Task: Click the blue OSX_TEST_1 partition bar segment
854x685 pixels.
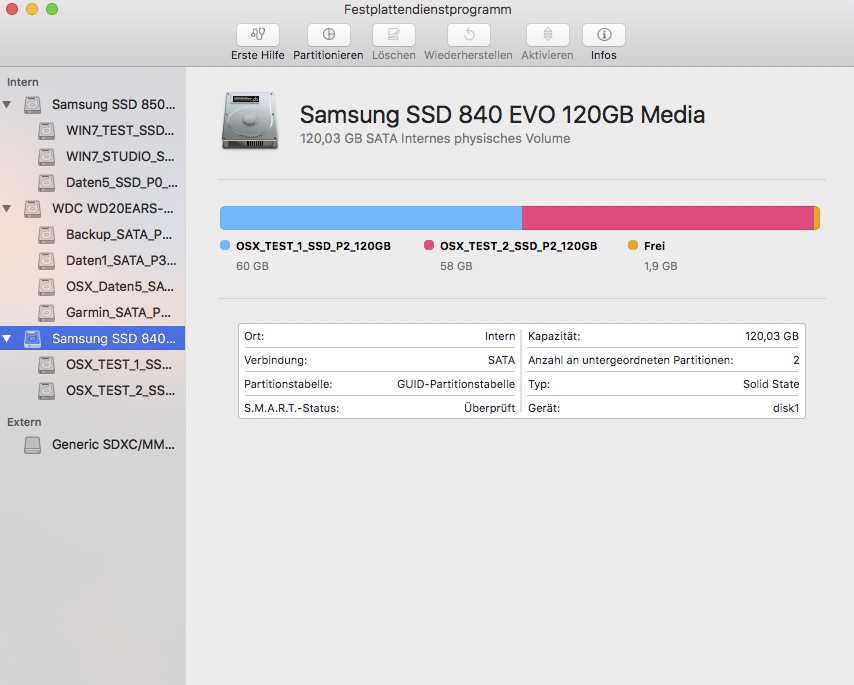Action: (371, 218)
